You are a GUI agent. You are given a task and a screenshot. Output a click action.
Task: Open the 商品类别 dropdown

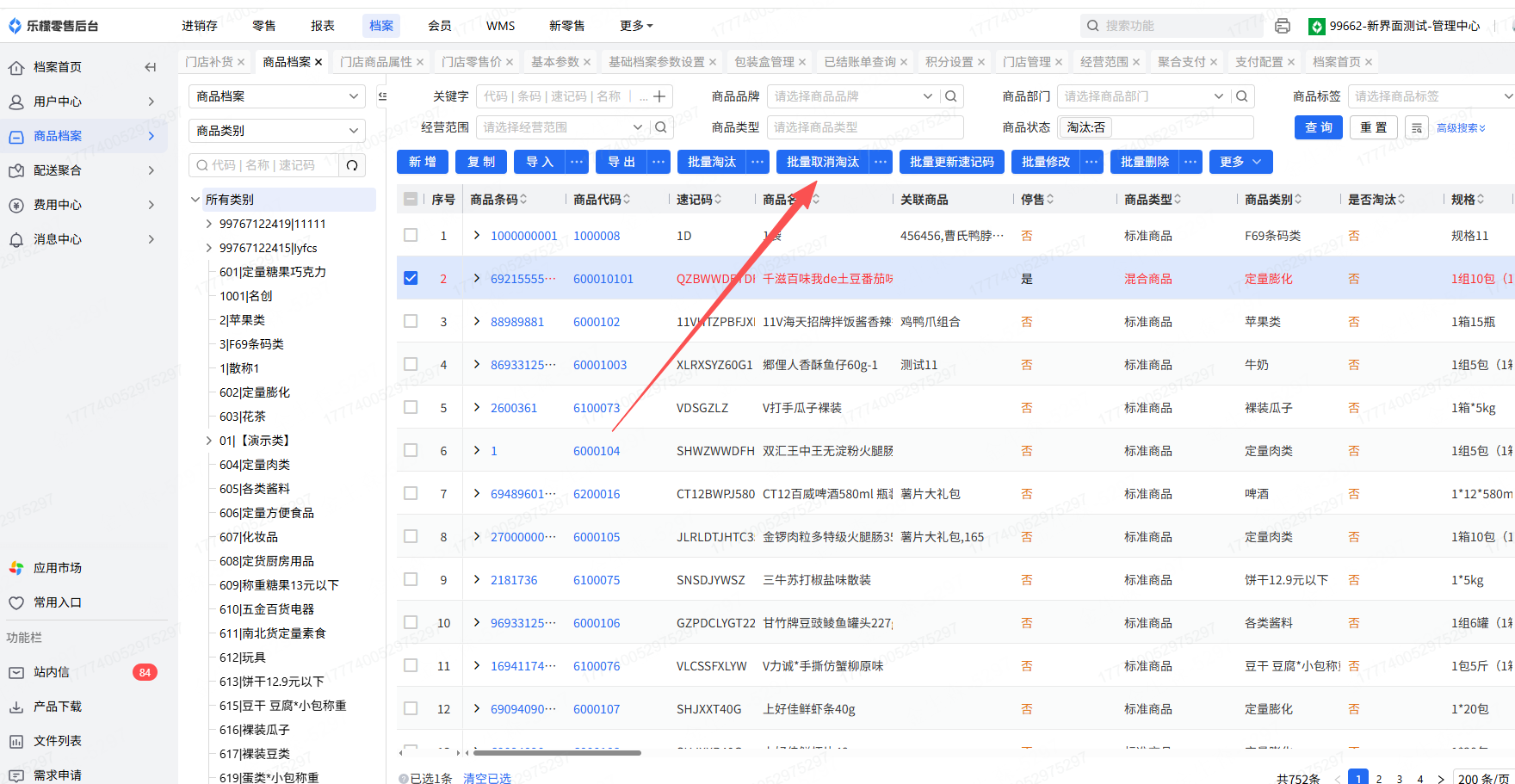pos(276,131)
